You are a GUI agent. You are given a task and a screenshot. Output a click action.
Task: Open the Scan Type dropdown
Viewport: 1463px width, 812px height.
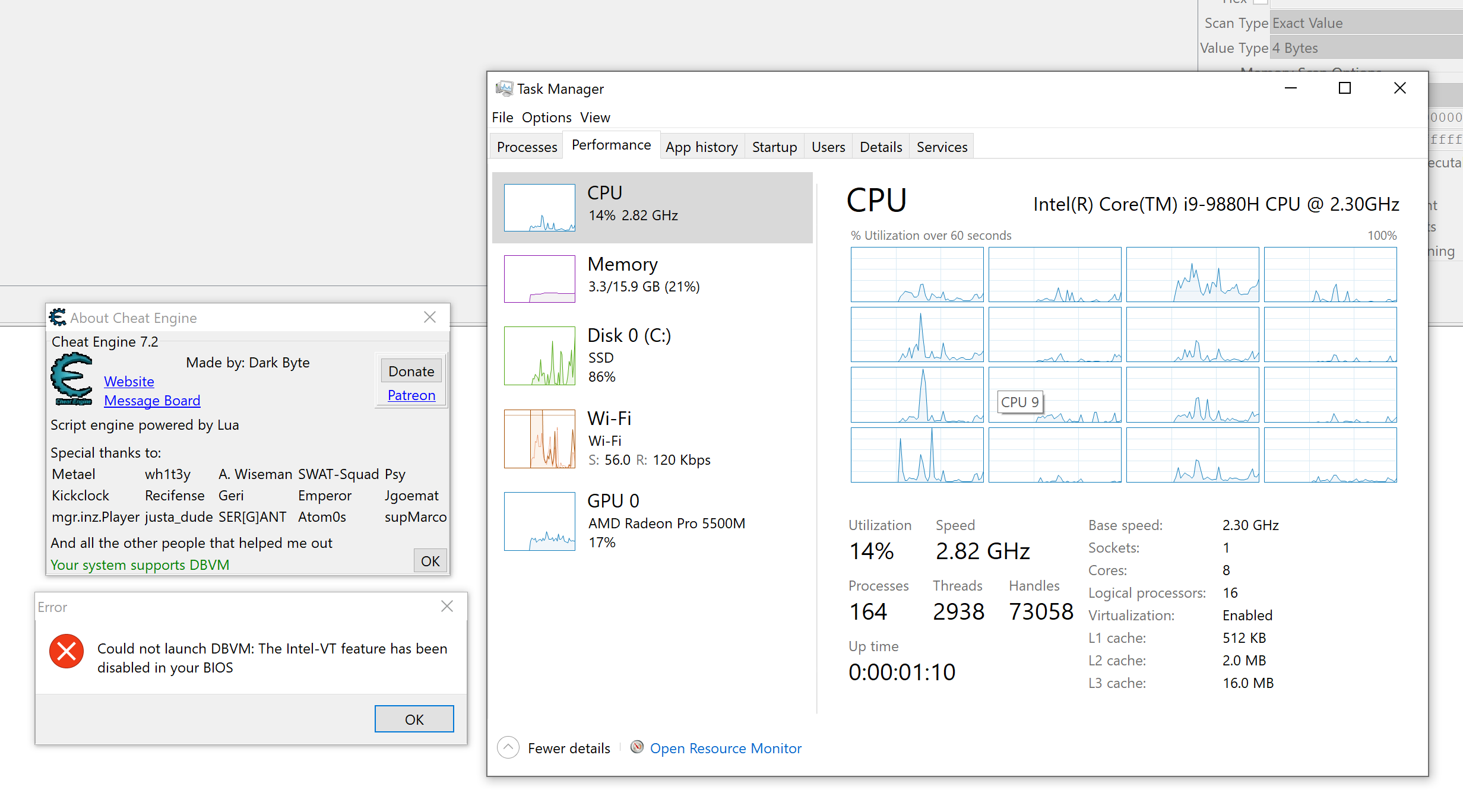pos(1366,23)
